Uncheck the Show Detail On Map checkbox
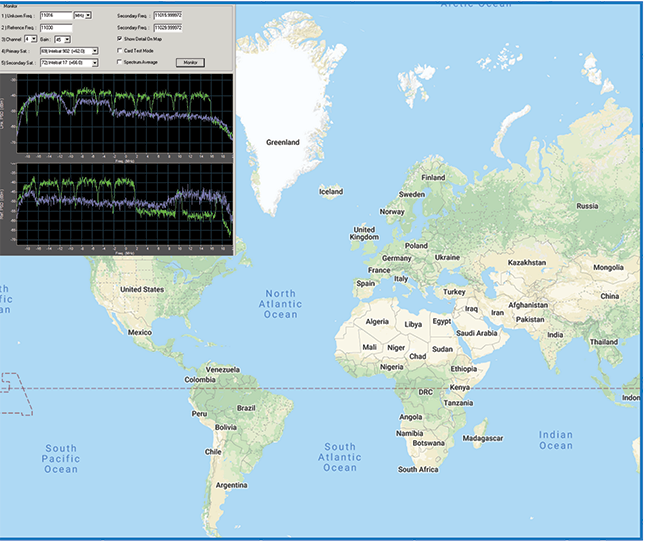This screenshot has width=645, height=541. (119, 39)
